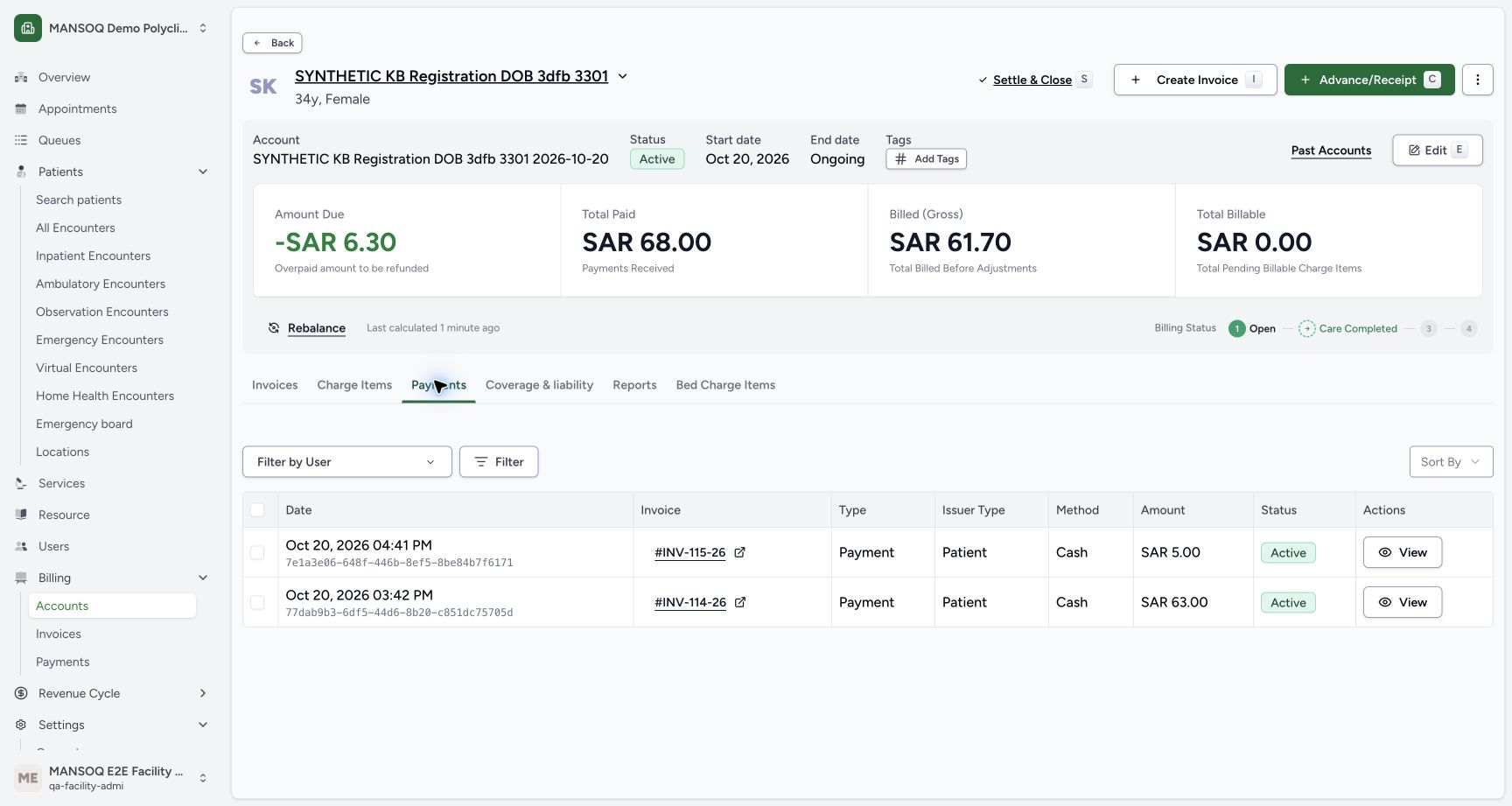Click the Settle & Close link

coord(1032,80)
